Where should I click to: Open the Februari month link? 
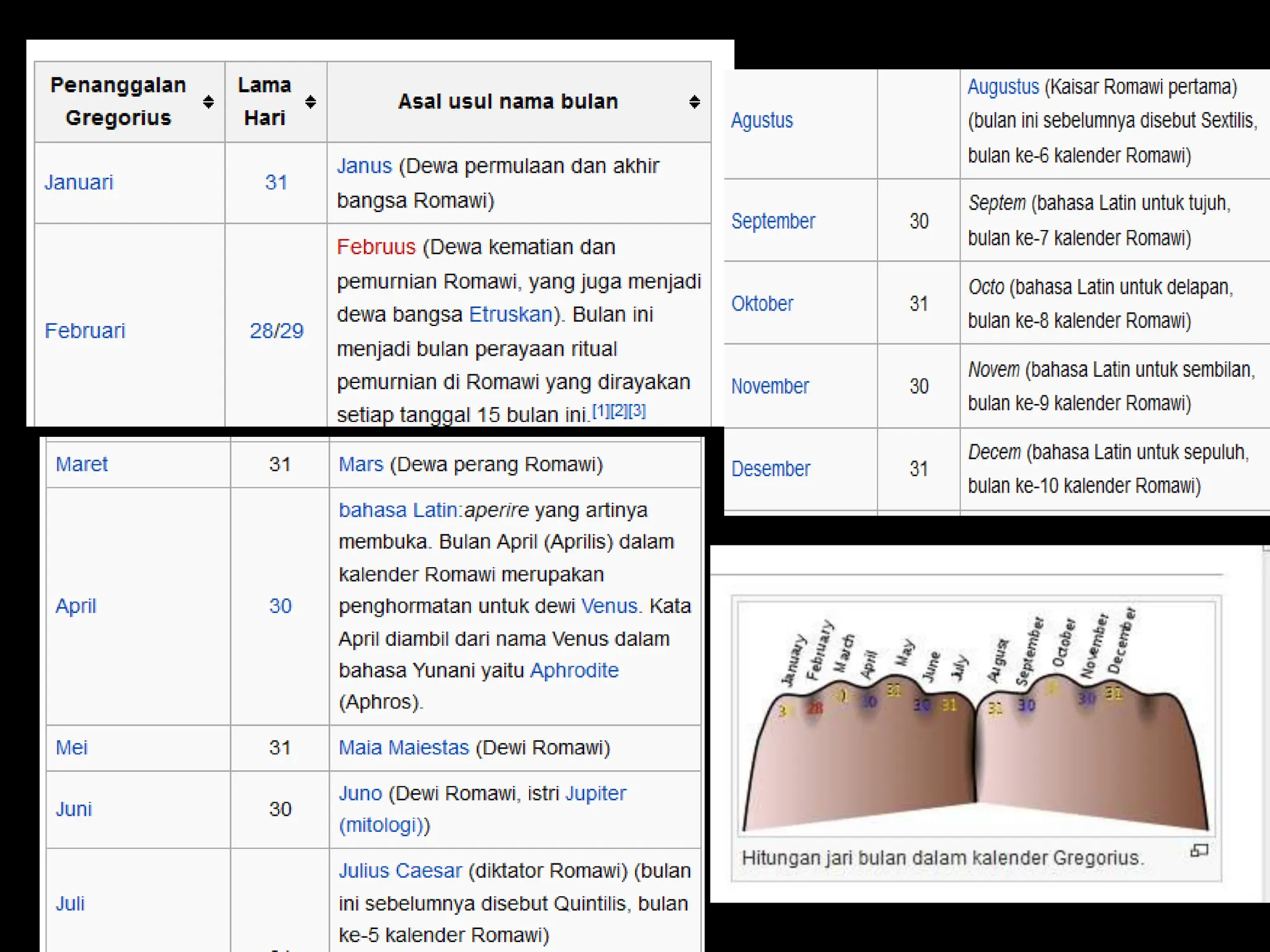pyautogui.click(x=85, y=331)
